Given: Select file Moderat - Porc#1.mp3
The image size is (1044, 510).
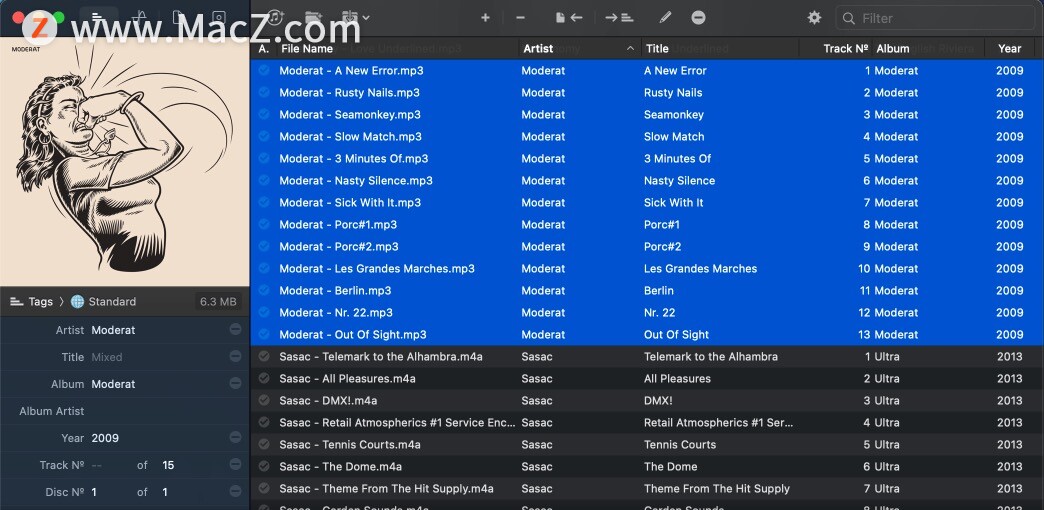Looking at the screenshot, I should 338,224.
